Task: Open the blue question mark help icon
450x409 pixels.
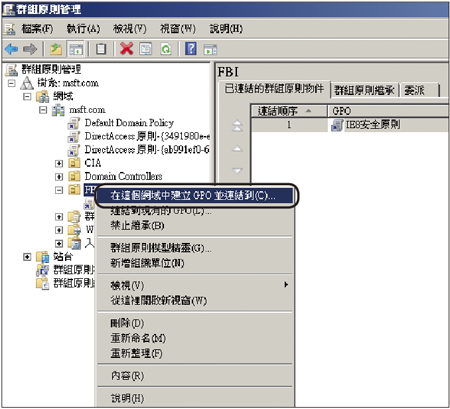Action: 190,49
